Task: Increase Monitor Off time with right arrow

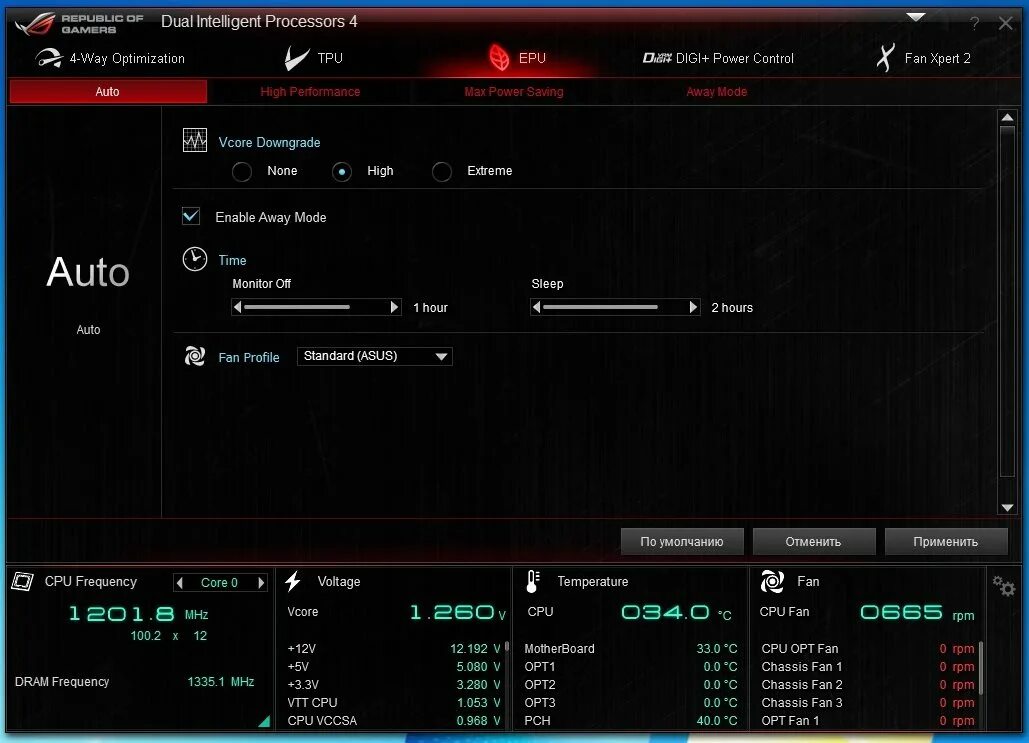Action: [394, 307]
